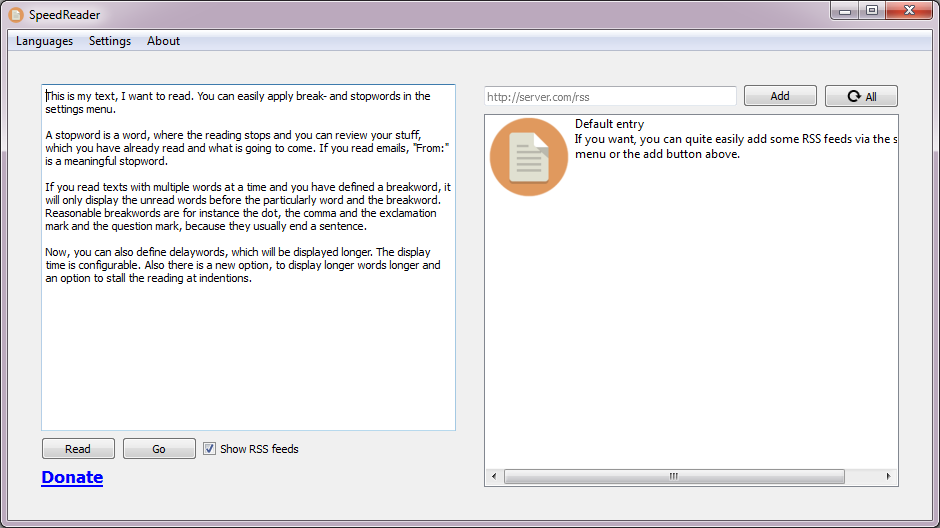Refresh all feeds with the All button
This screenshot has height=528, width=940.
click(861, 96)
